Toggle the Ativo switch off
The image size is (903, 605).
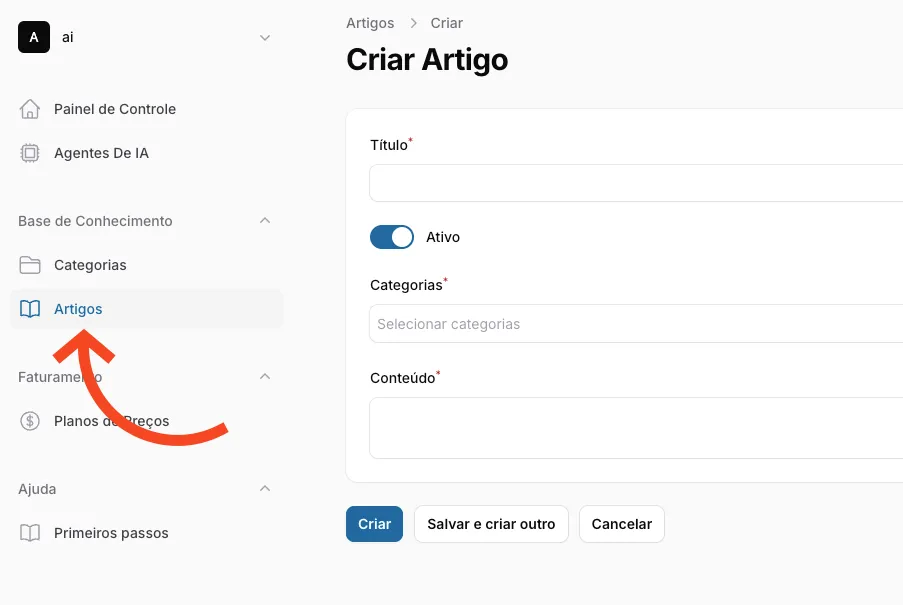[x=392, y=237]
